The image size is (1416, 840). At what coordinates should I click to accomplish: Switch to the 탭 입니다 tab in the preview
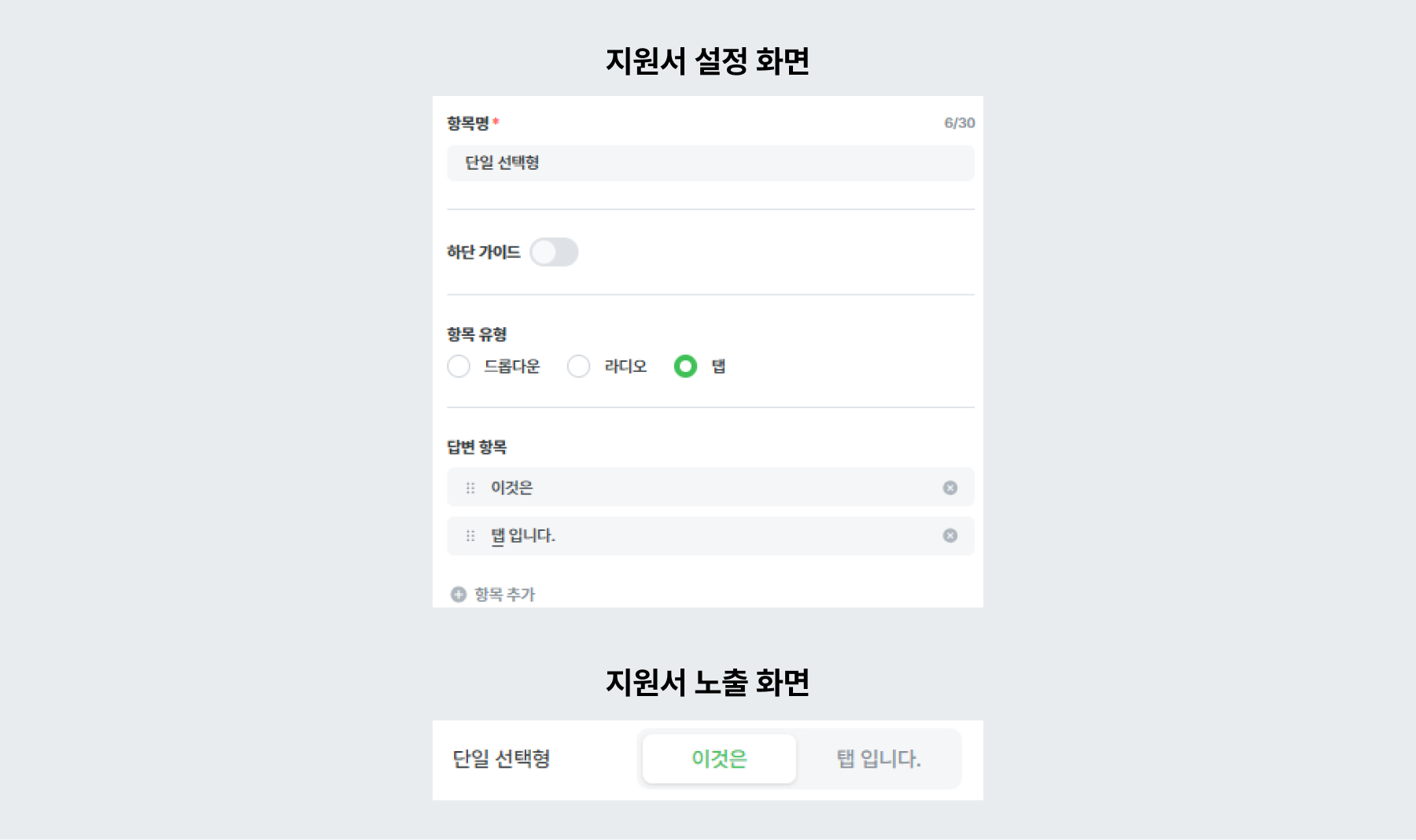[x=878, y=758]
